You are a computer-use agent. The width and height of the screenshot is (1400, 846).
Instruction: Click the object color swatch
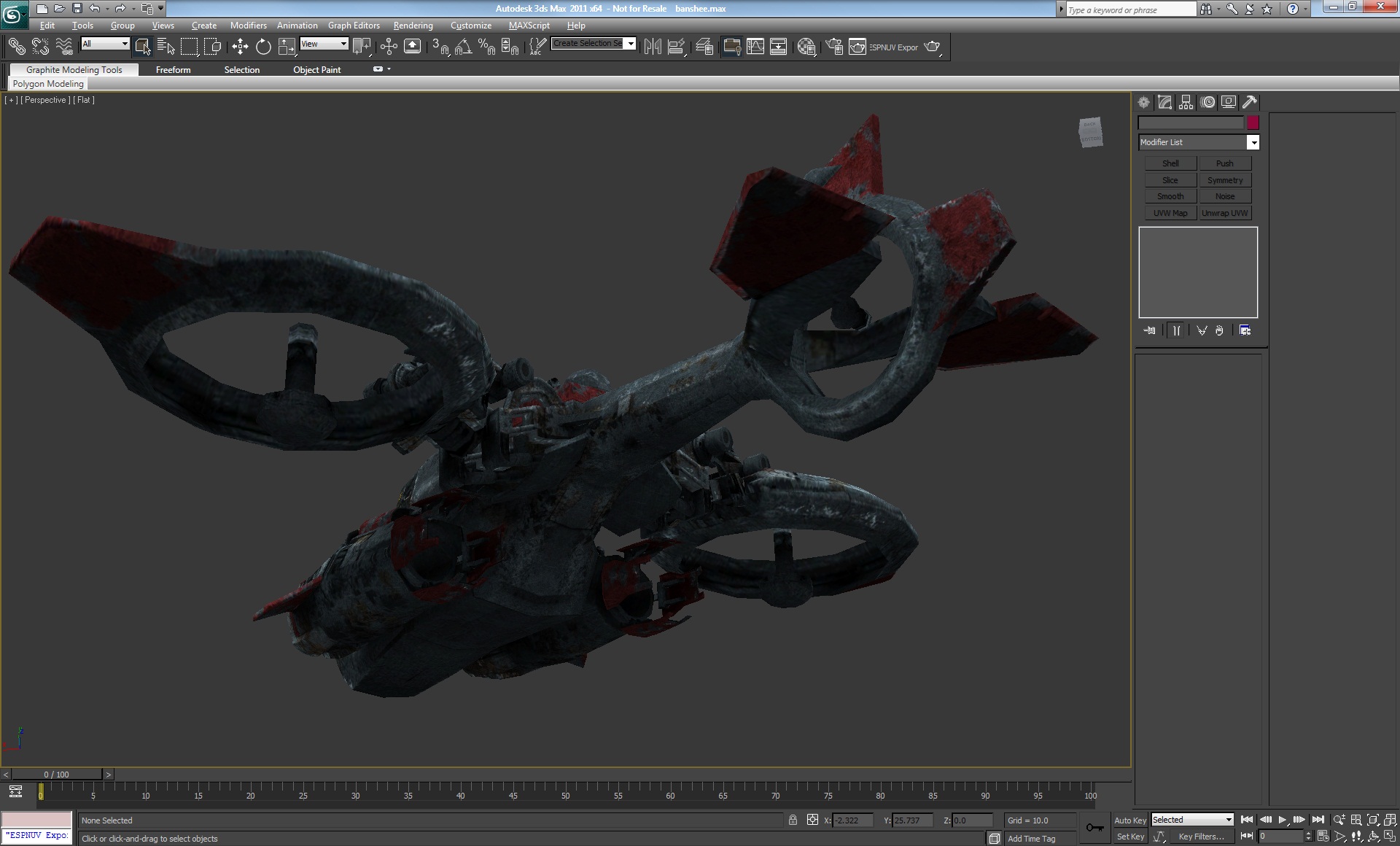coord(1253,123)
